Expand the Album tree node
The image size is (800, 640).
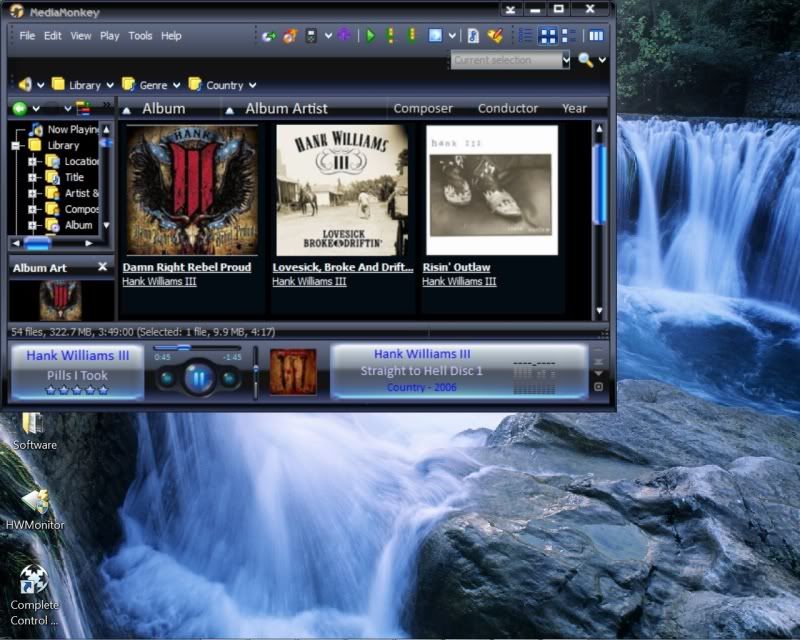pyautogui.click(x=32, y=225)
